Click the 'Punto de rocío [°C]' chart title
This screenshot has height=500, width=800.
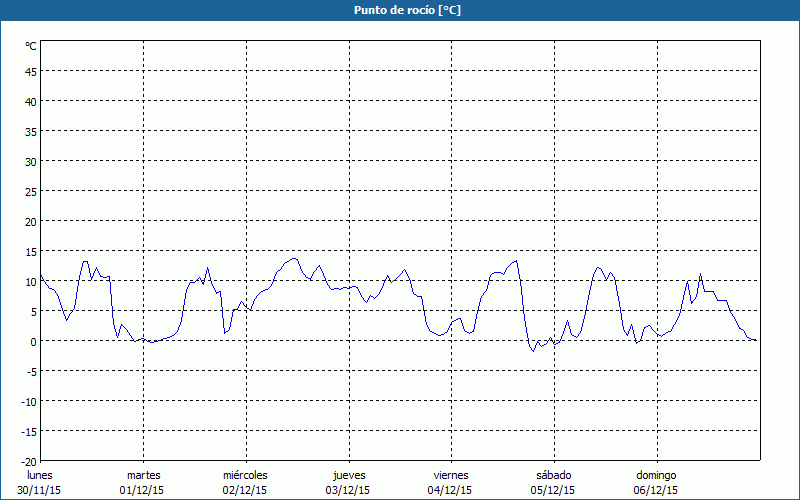point(400,10)
